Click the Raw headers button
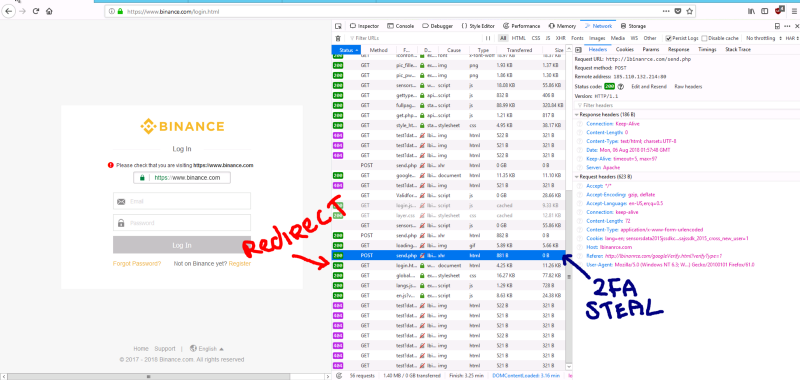The image size is (800, 380). tap(688, 87)
